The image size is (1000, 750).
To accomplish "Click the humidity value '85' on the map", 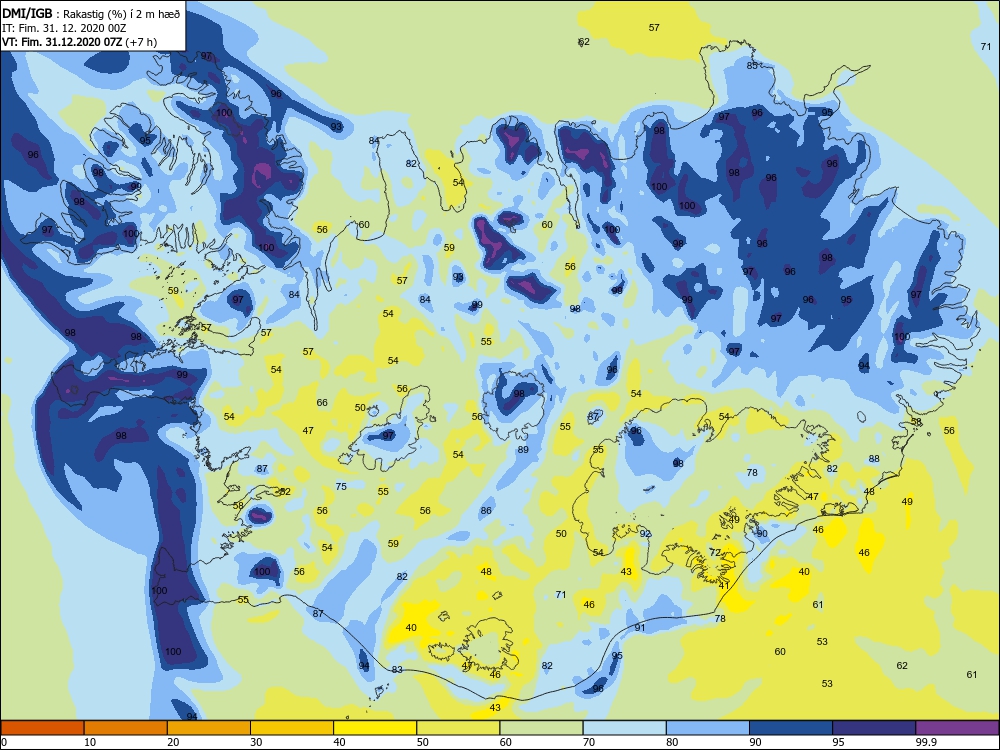I will [x=752, y=66].
